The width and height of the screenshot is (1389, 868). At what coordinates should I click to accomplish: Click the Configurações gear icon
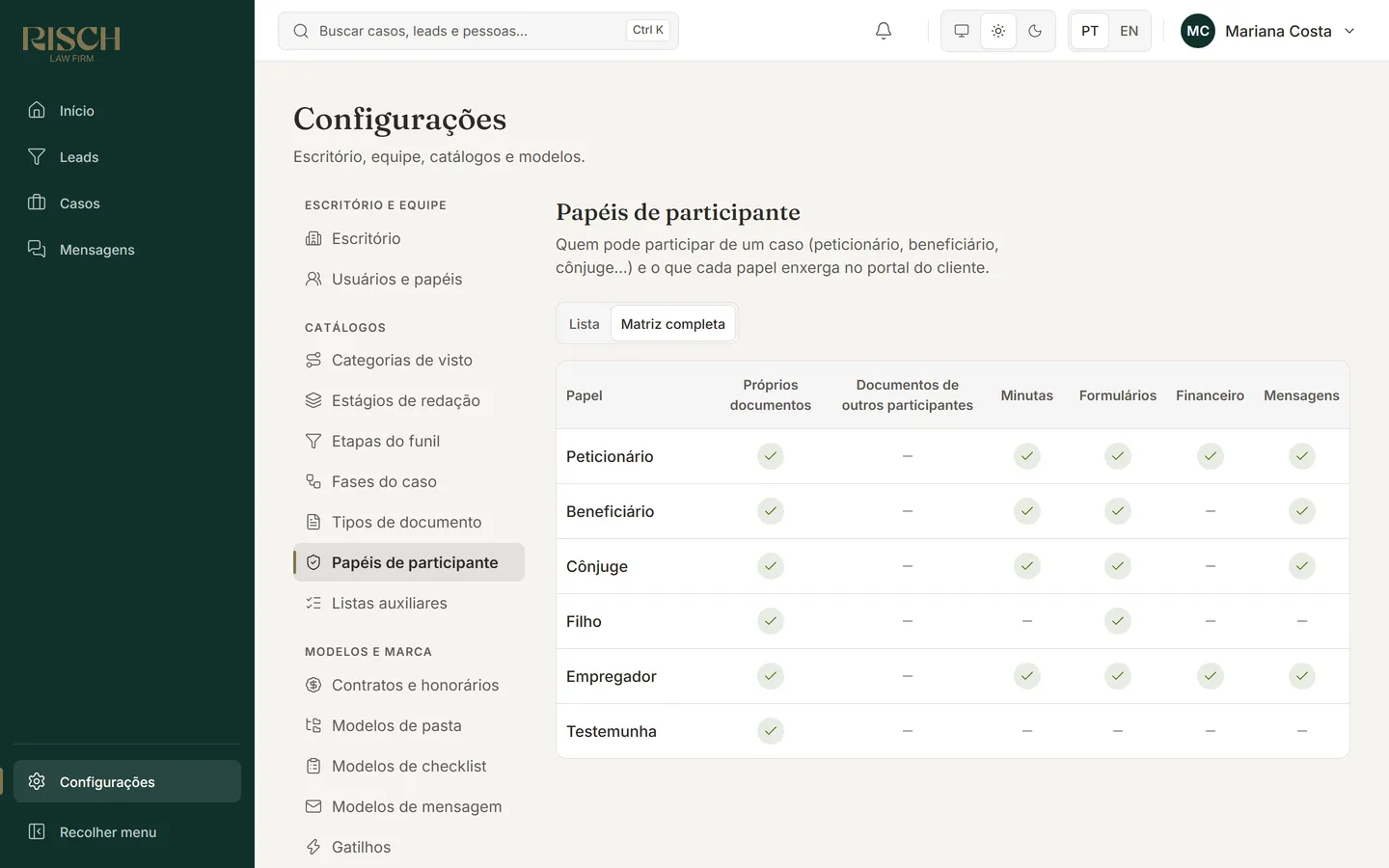[37, 781]
